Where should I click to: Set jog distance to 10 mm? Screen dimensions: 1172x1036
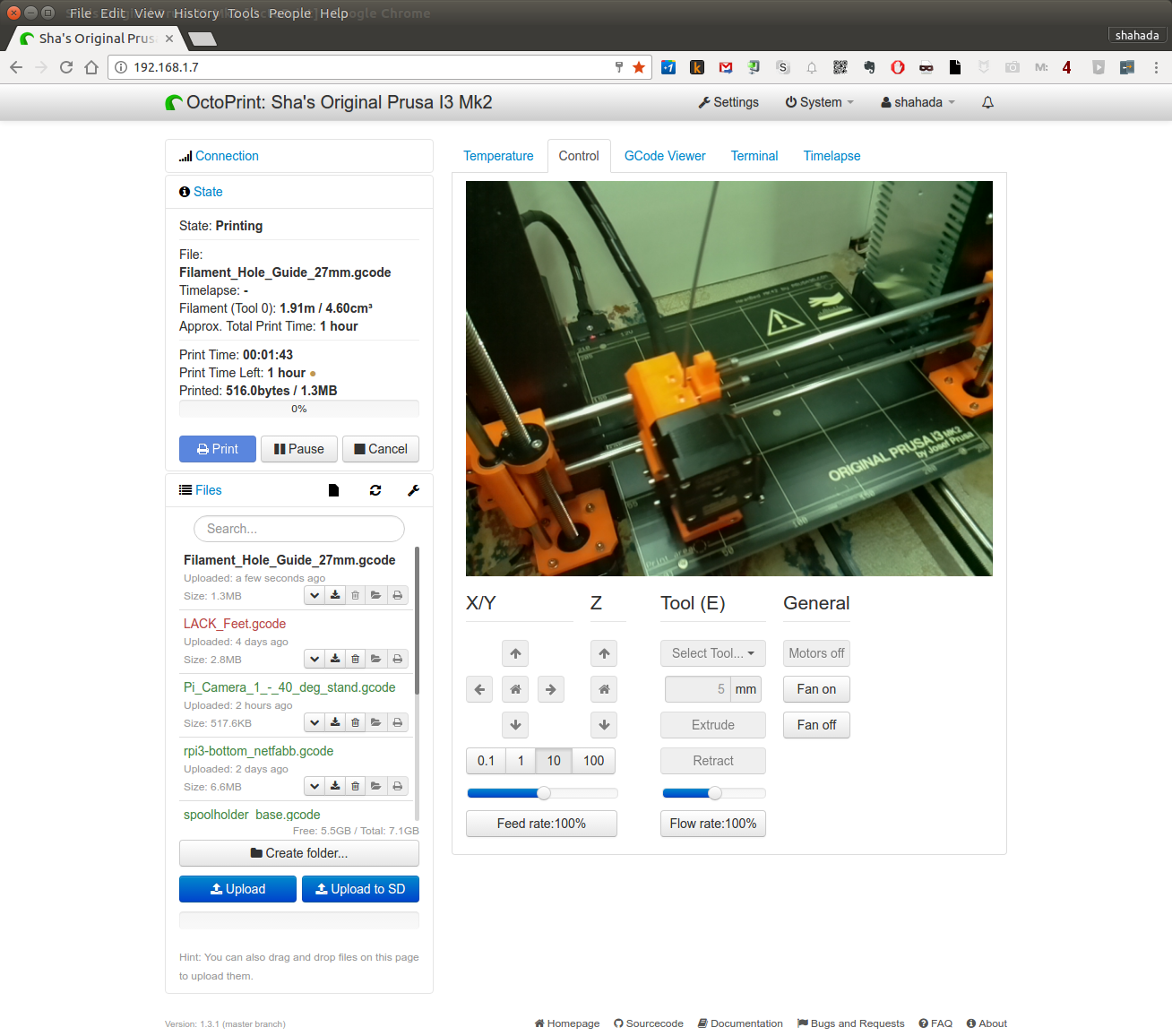click(x=554, y=761)
